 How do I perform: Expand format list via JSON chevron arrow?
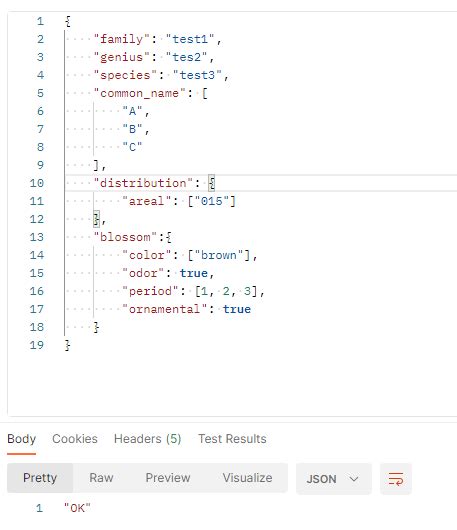(354, 479)
